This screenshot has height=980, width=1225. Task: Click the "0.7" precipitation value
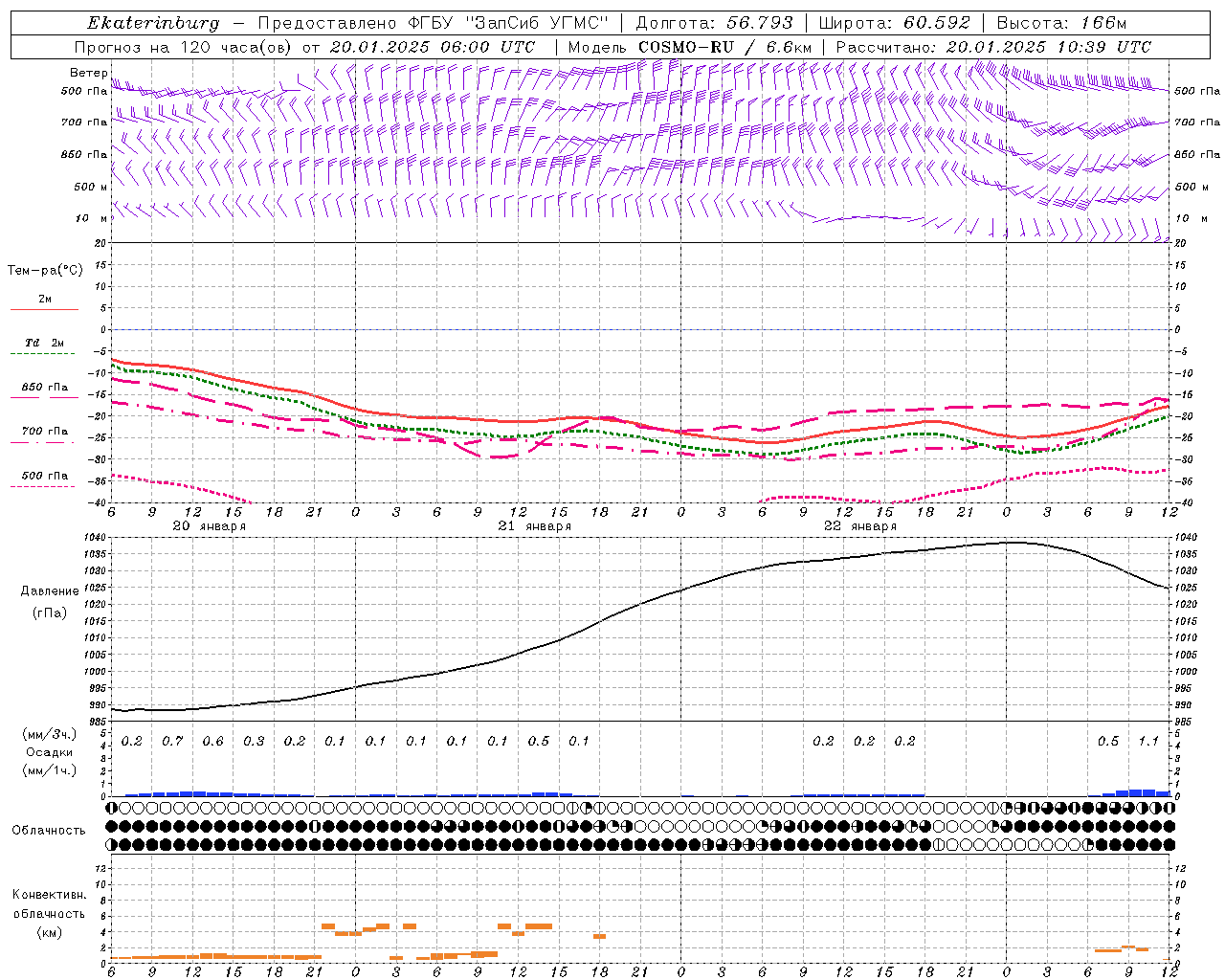(172, 742)
